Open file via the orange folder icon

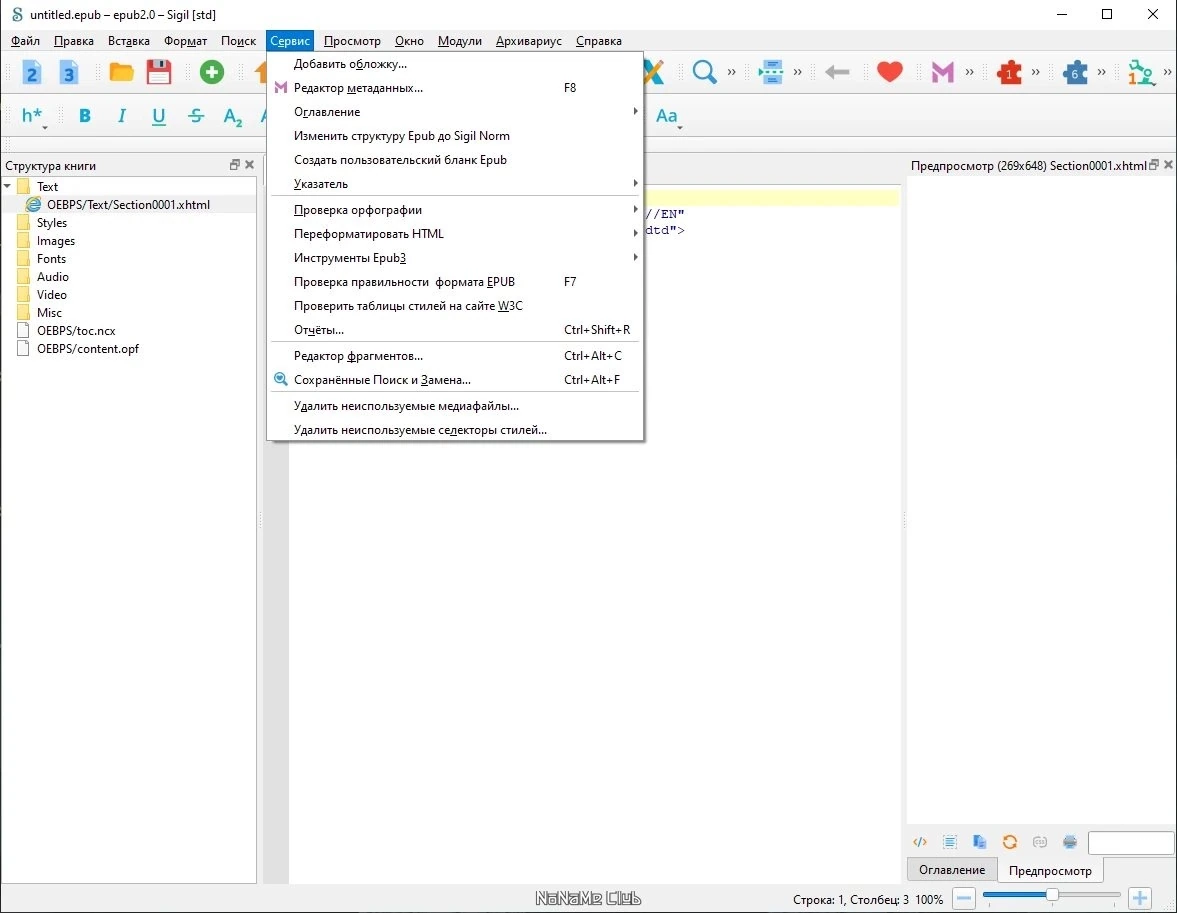tap(121, 72)
